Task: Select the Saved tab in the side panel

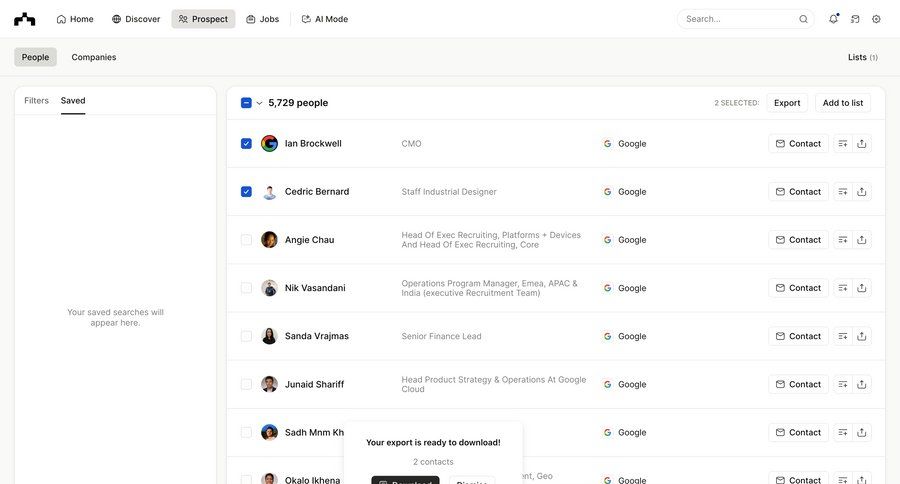Action: pyautogui.click(x=73, y=100)
